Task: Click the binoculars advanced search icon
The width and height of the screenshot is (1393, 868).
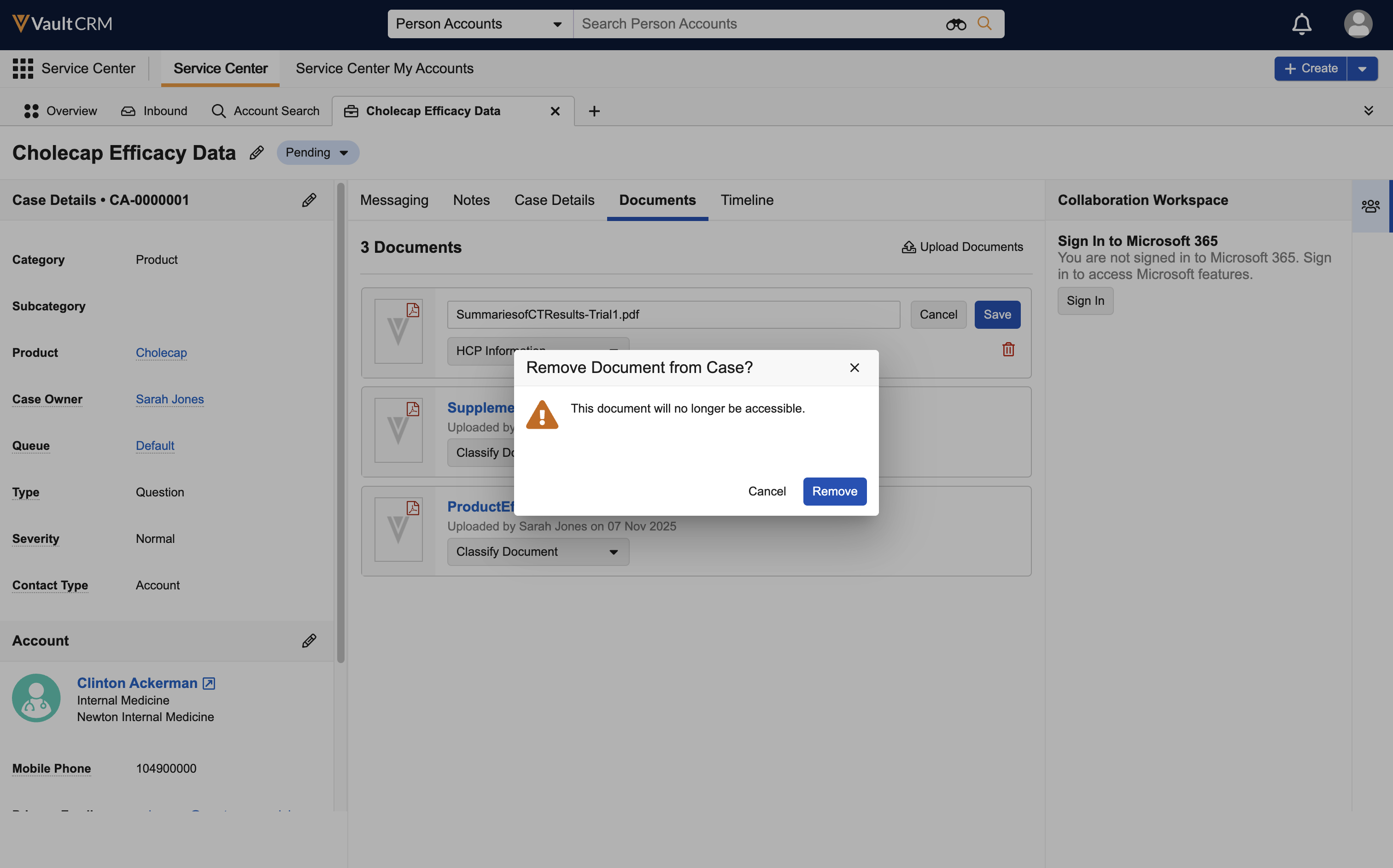Action: (955, 24)
